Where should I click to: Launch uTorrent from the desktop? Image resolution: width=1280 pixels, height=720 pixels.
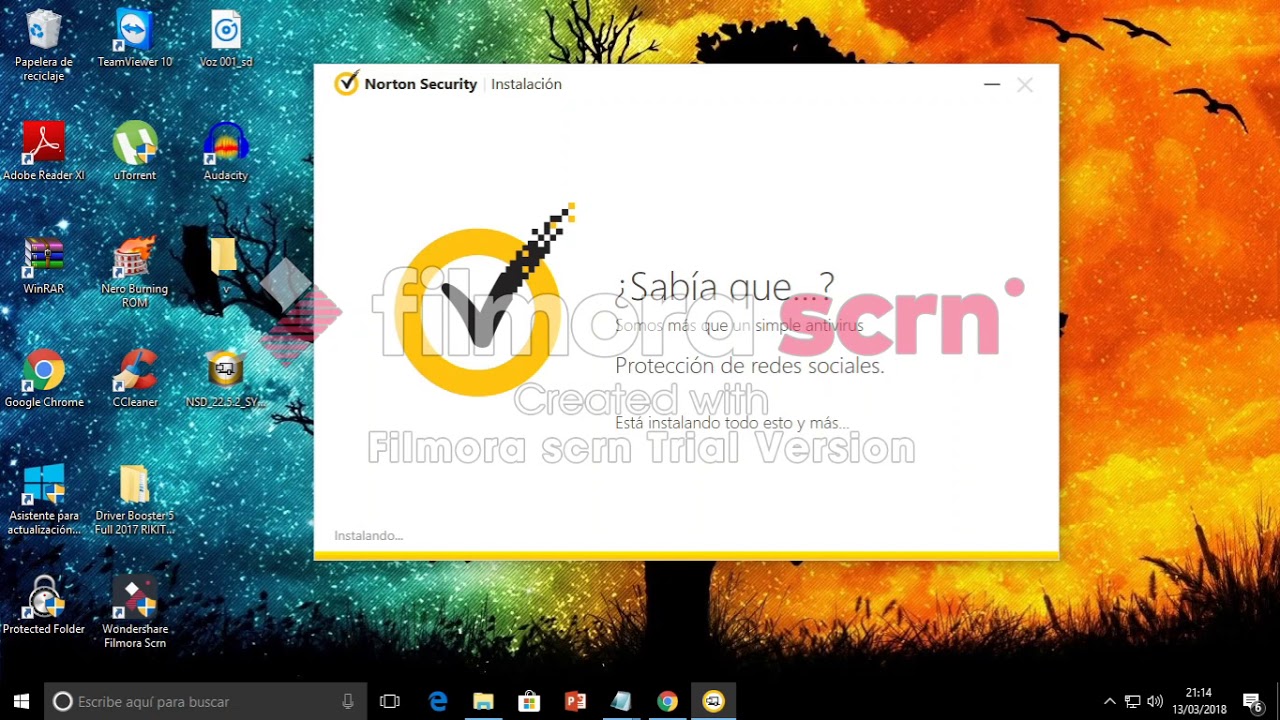click(x=135, y=152)
